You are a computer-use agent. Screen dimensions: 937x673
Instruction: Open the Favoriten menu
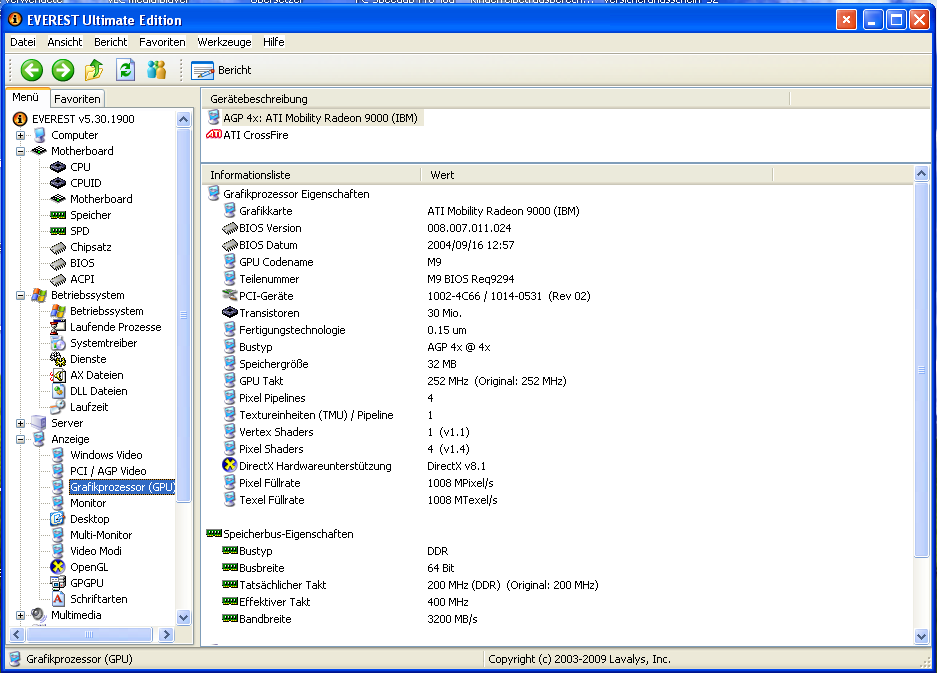[162, 42]
